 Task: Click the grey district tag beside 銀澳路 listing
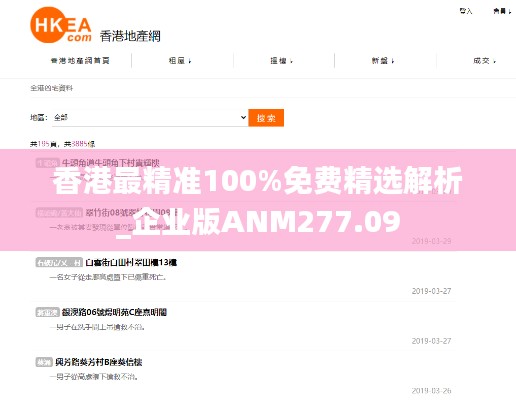[47, 312]
